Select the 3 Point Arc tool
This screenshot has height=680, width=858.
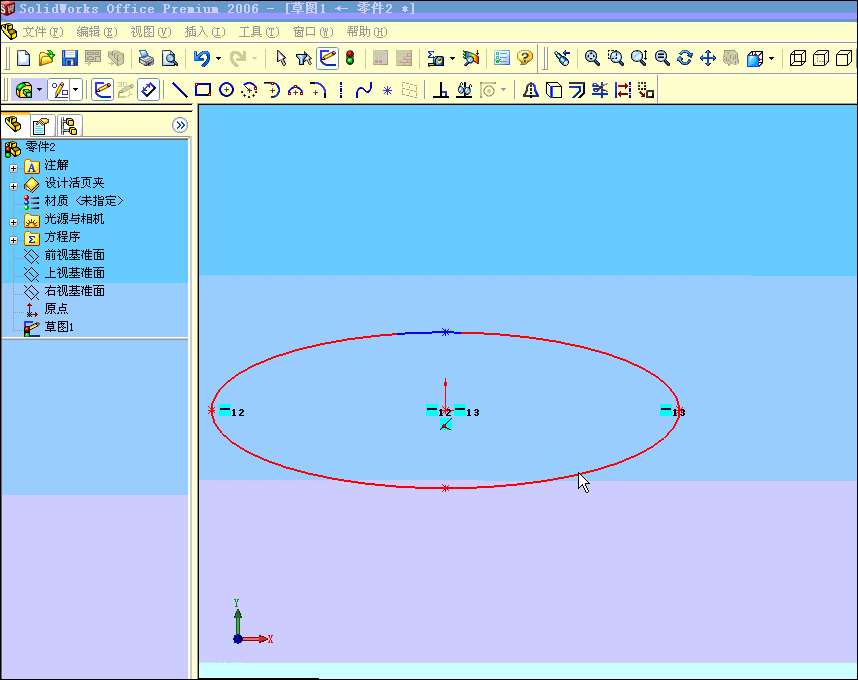(295, 90)
